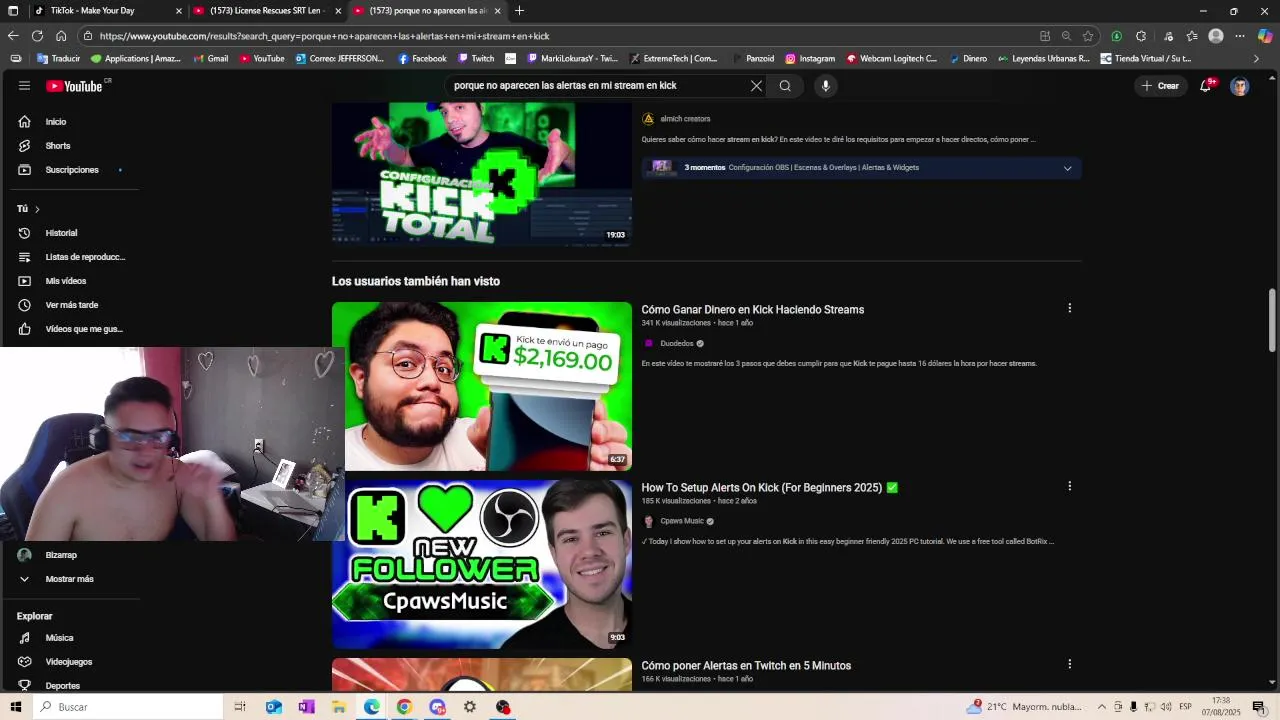Open the Facebook bookmark
Image resolution: width=1280 pixels, height=720 pixels.
coord(422,59)
